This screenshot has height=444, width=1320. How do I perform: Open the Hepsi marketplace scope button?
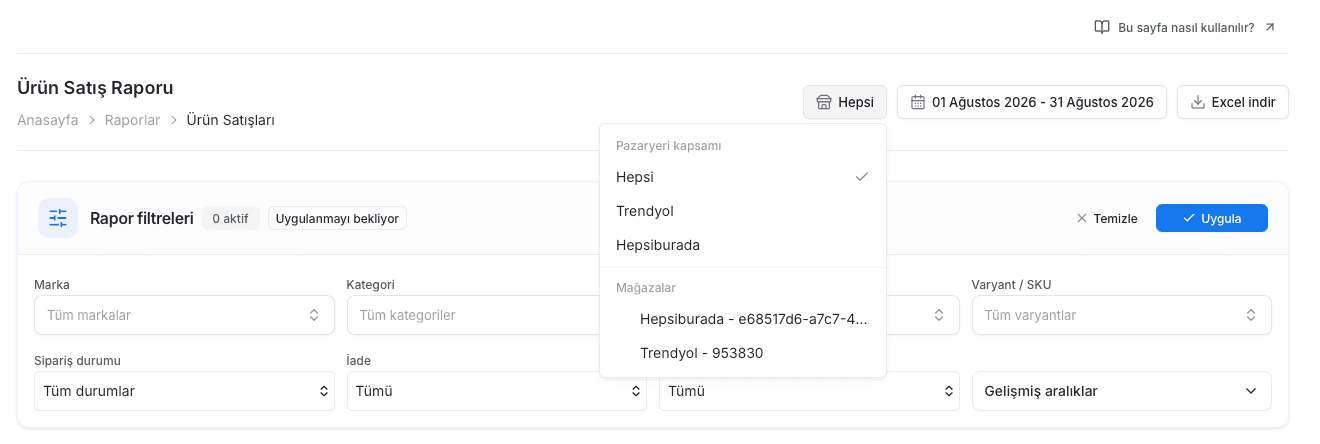click(845, 102)
